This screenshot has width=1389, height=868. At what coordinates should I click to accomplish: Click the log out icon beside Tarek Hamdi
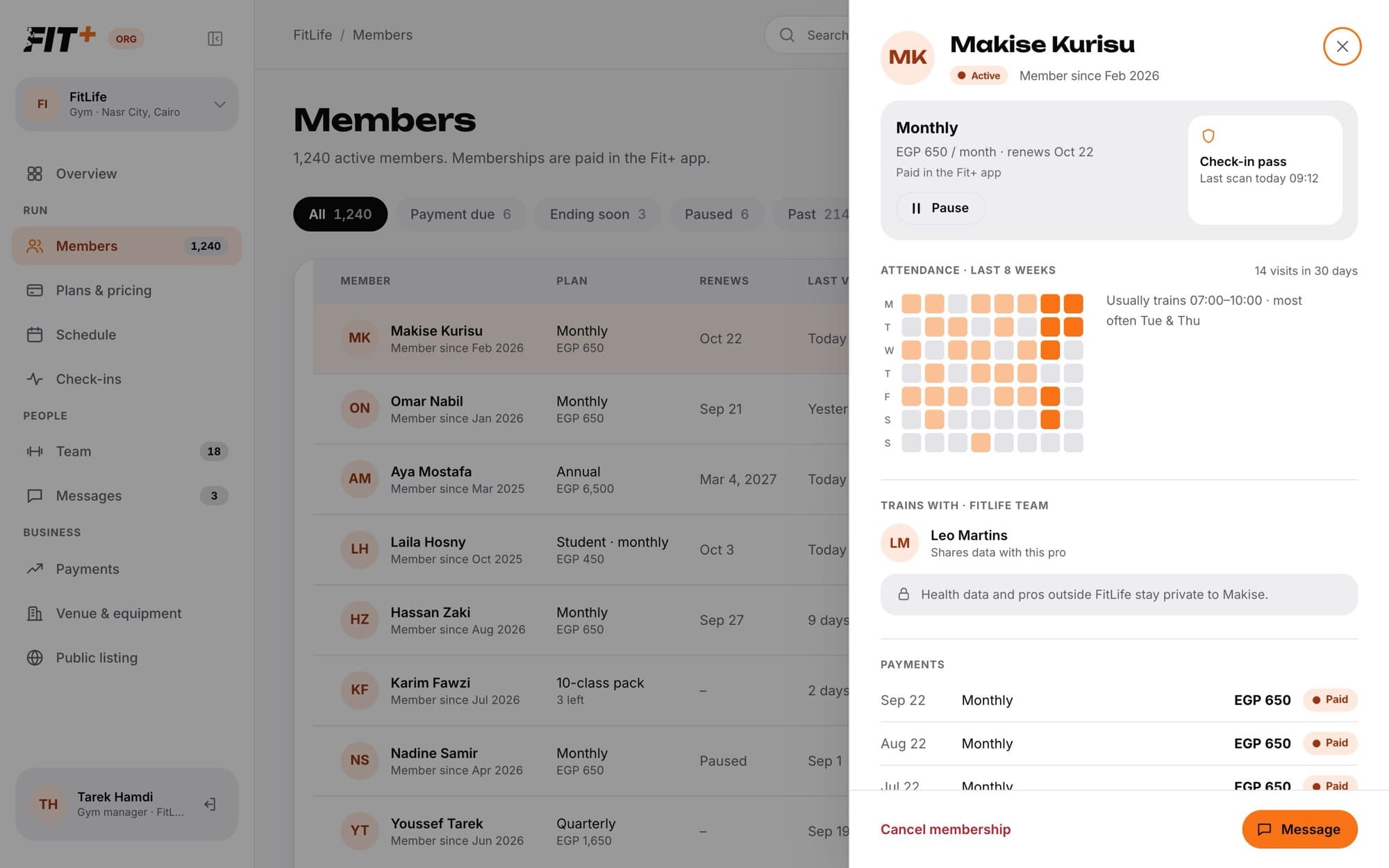pyautogui.click(x=210, y=804)
